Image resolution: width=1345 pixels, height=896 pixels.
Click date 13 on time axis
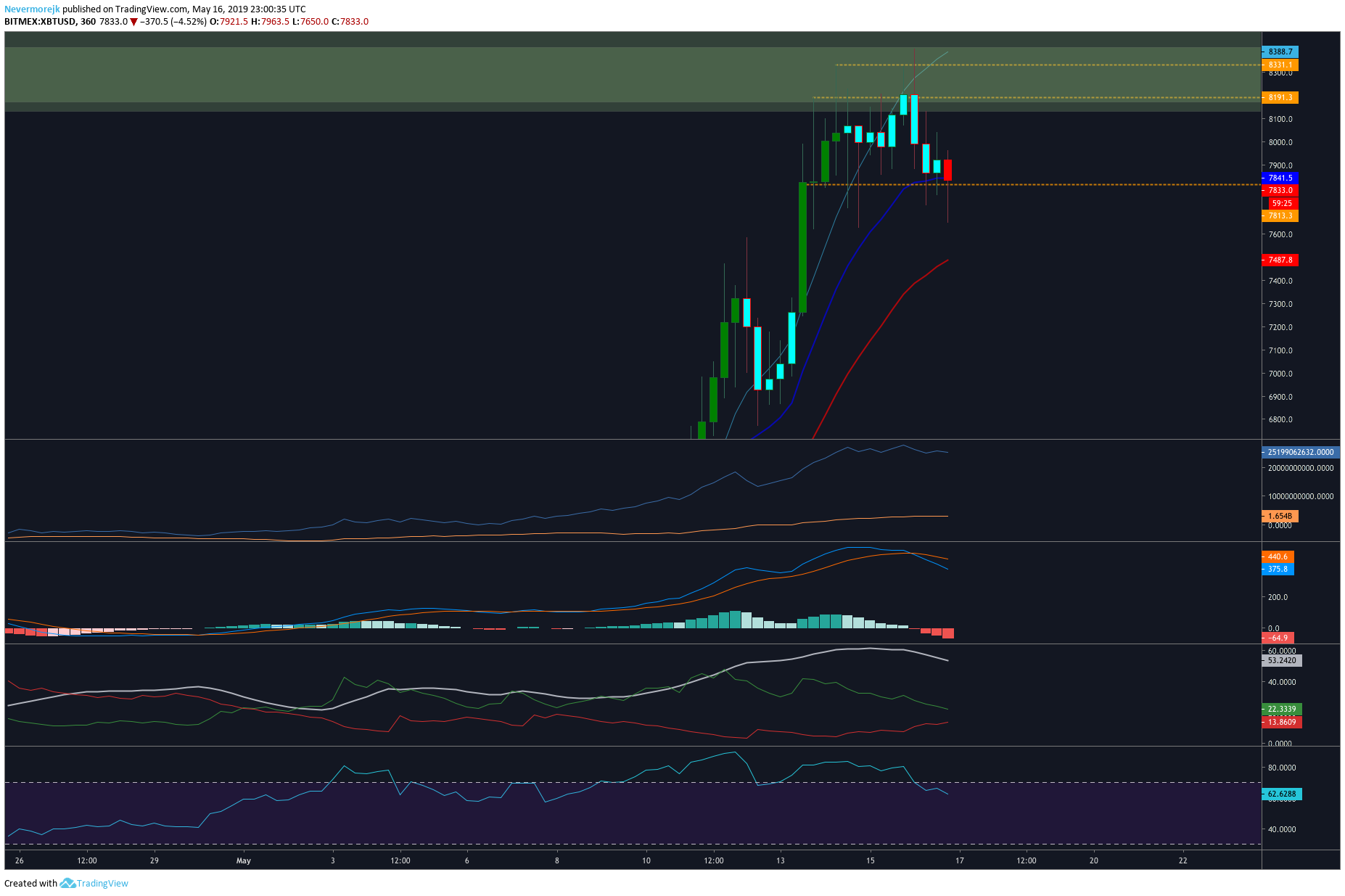pos(781,861)
